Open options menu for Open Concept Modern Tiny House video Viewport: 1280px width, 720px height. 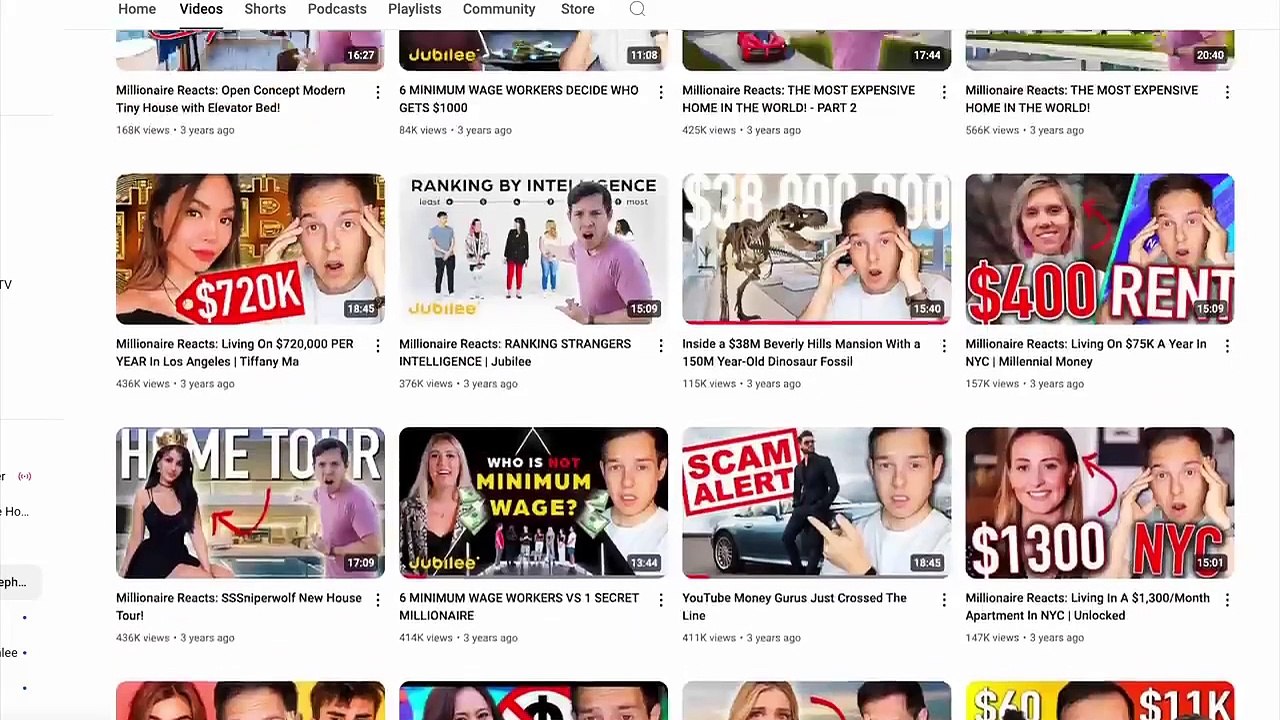point(377,92)
